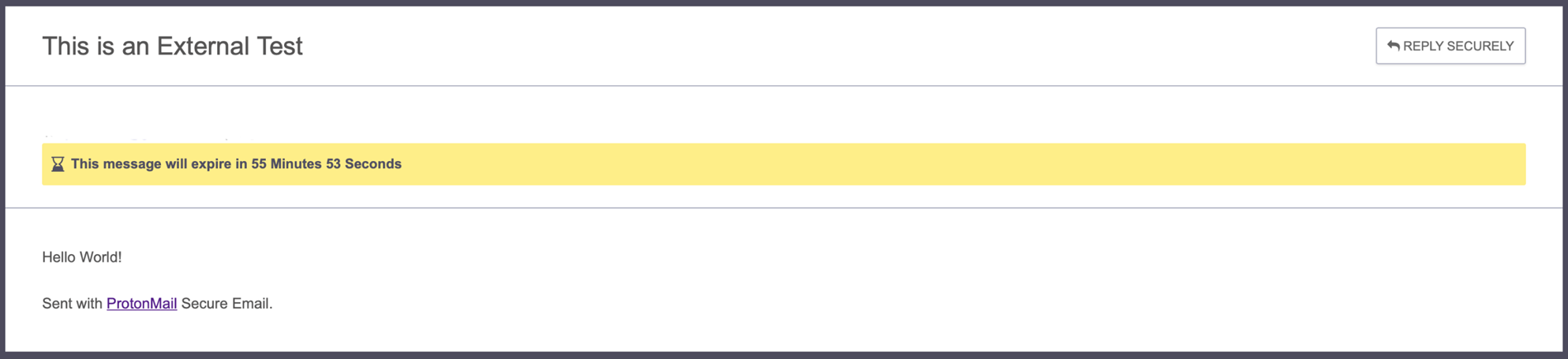Click the 'Hello World!' message text
Viewport: 1568px width, 359px height.
point(81,257)
